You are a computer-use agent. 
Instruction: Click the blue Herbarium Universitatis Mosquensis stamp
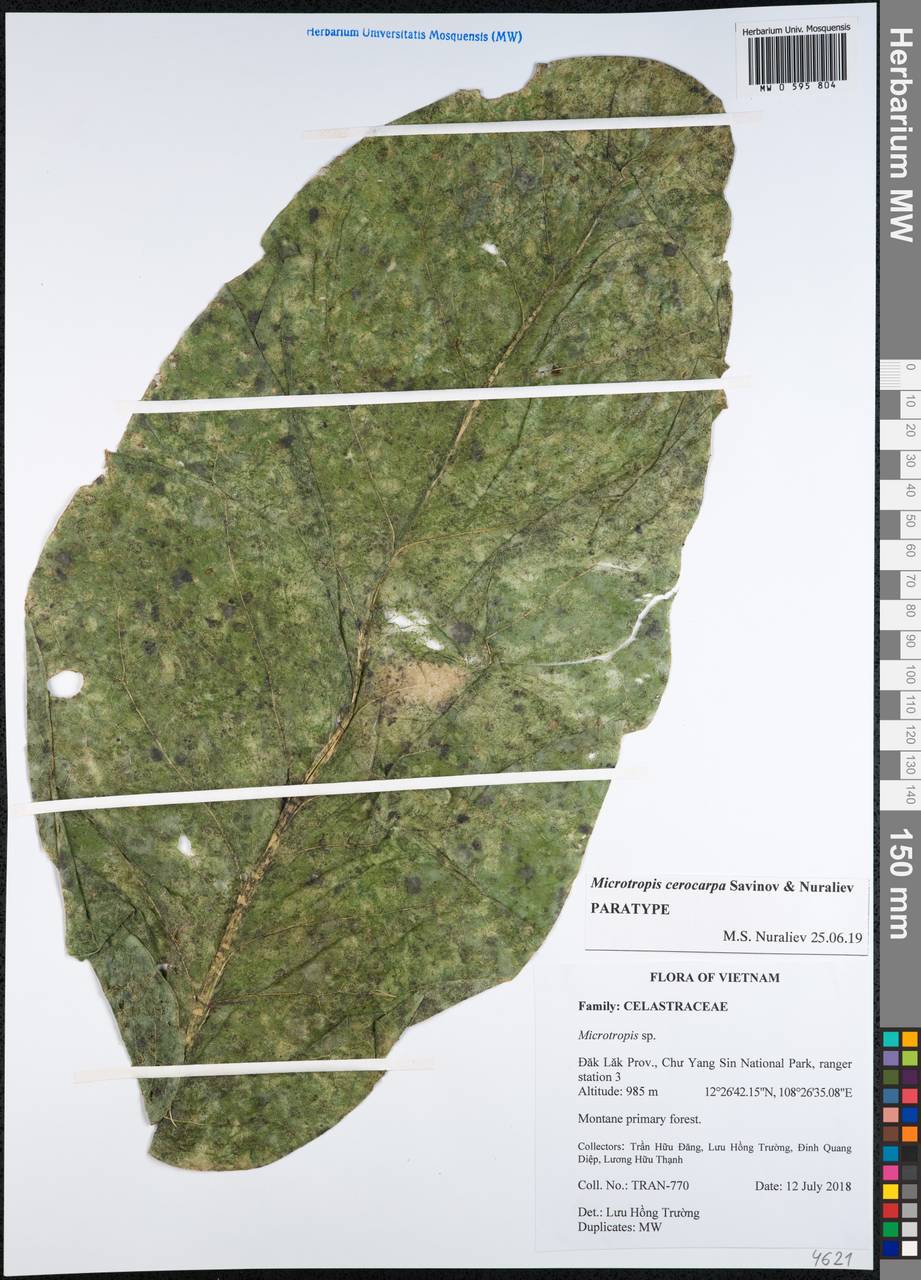(x=414, y=35)
